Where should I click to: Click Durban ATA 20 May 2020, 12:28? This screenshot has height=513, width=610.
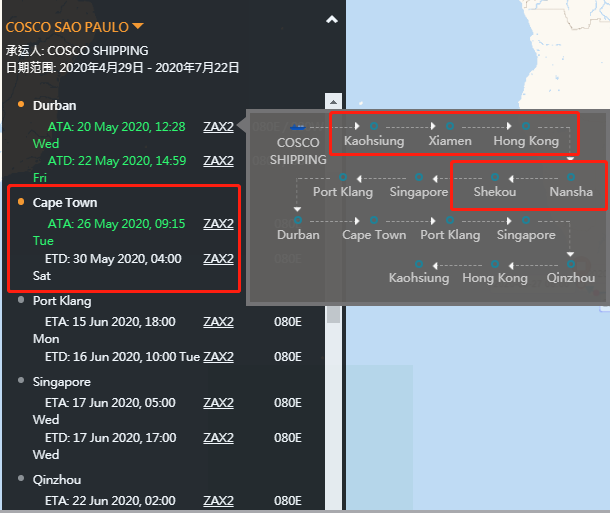click(116, 127)
